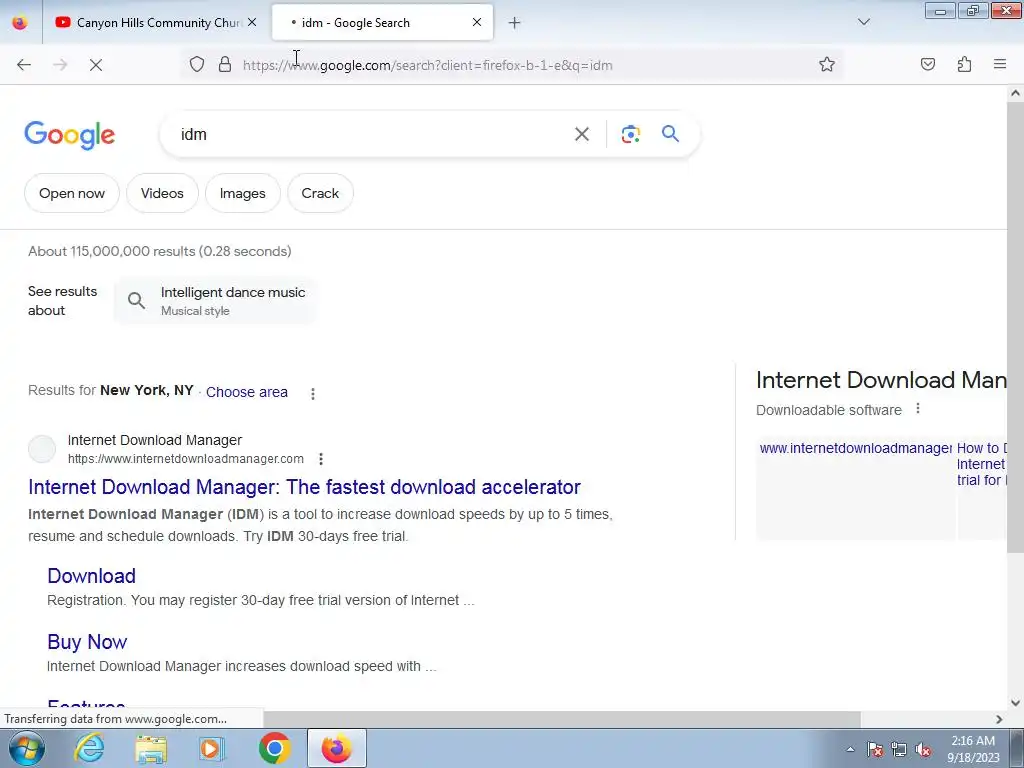Clear the Google search box text
1024x768 pixels.
tap(582, 134)
